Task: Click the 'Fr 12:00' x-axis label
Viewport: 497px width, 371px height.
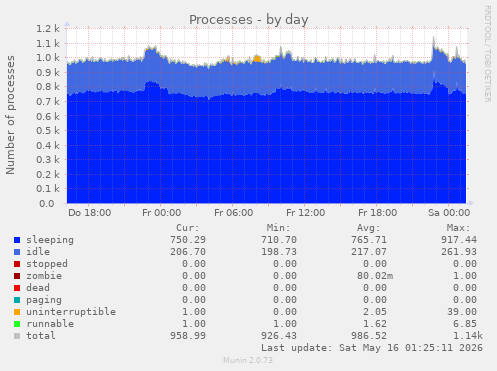Action: [x=306, y=213]
